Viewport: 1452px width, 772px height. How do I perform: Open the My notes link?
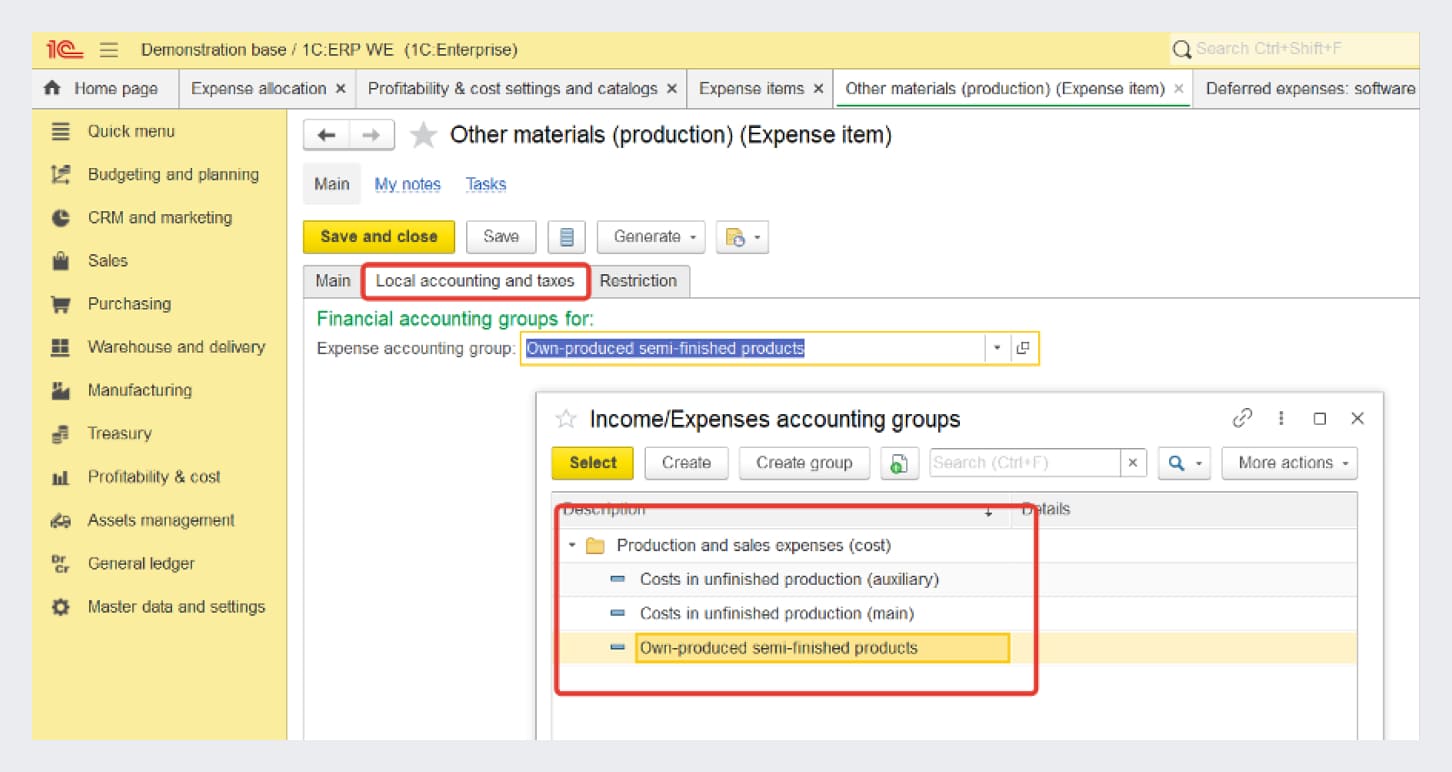(407, 184)
